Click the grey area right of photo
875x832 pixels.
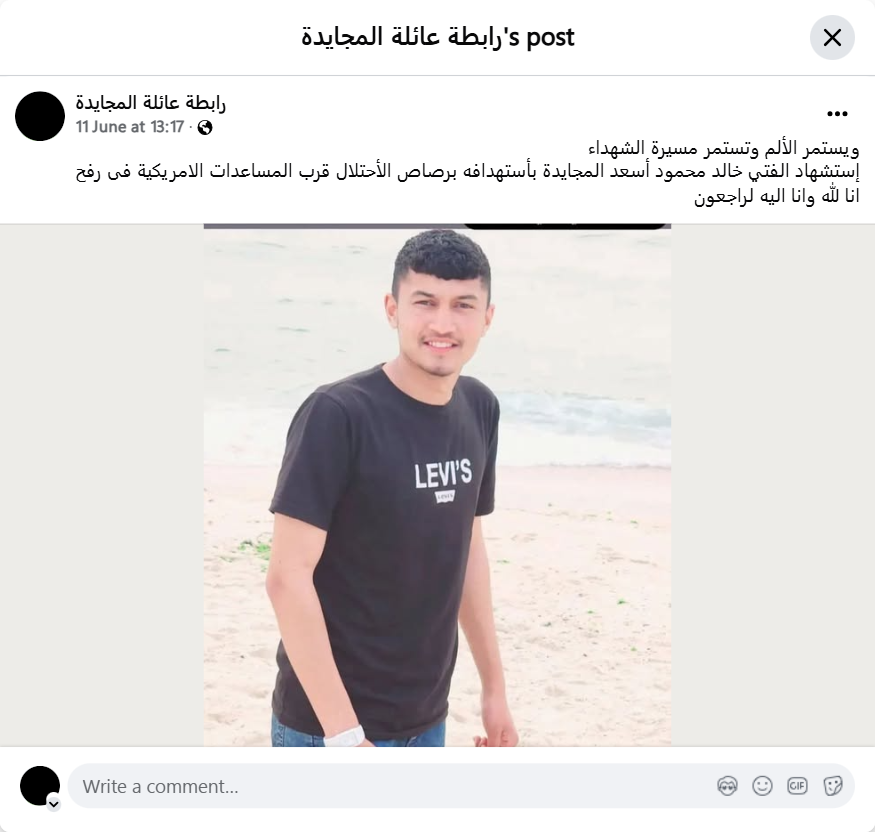point(773,485)
